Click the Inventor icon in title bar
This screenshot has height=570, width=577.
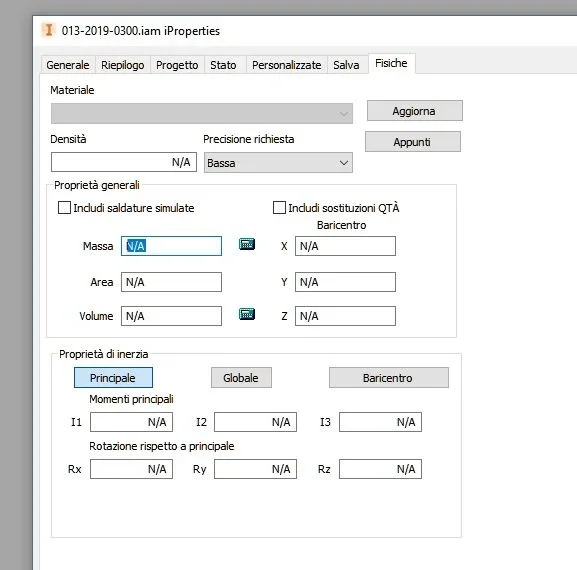pos(49,30)
